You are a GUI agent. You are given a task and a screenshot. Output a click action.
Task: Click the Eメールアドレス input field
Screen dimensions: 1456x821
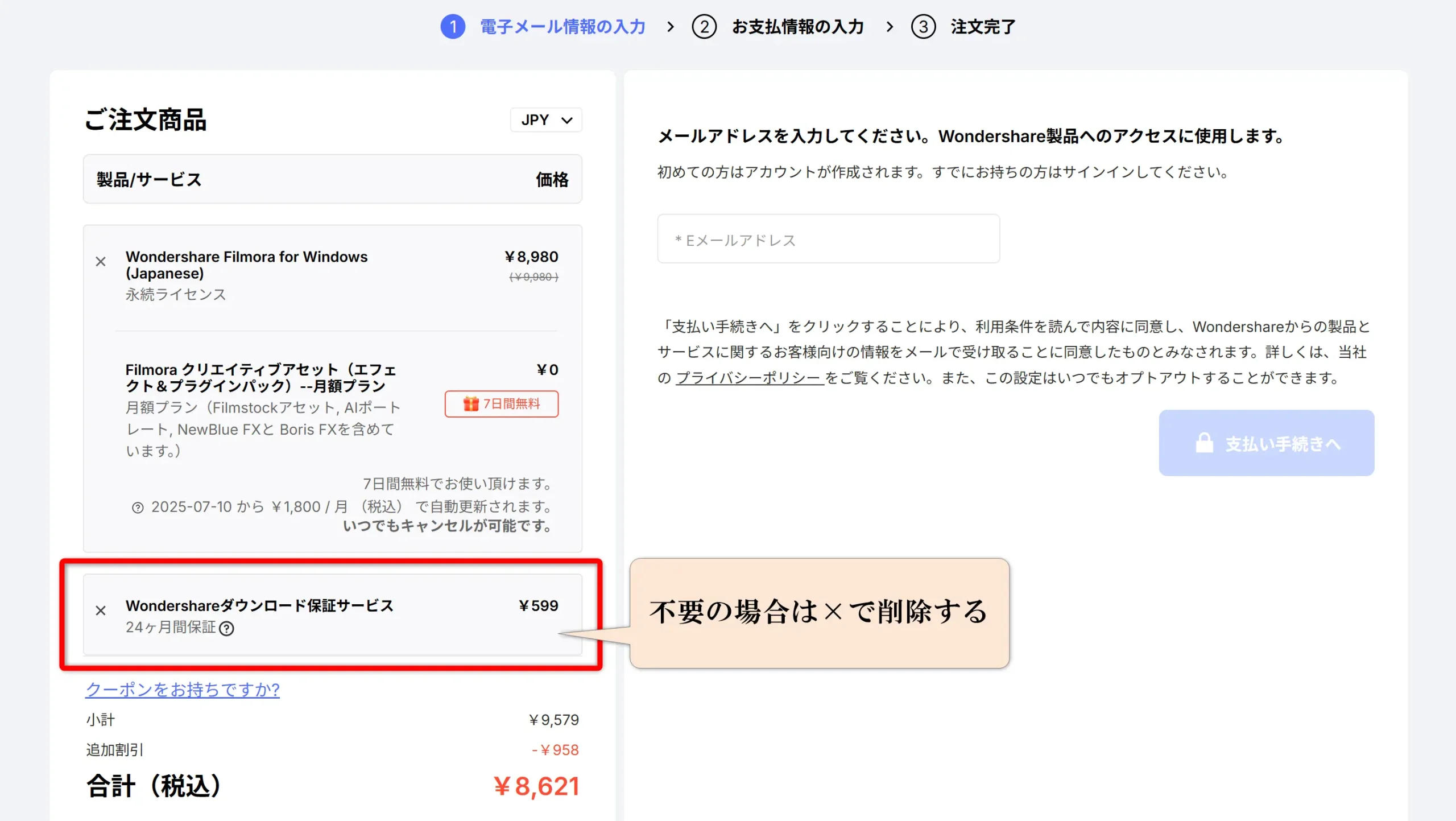tap(828, 239)
